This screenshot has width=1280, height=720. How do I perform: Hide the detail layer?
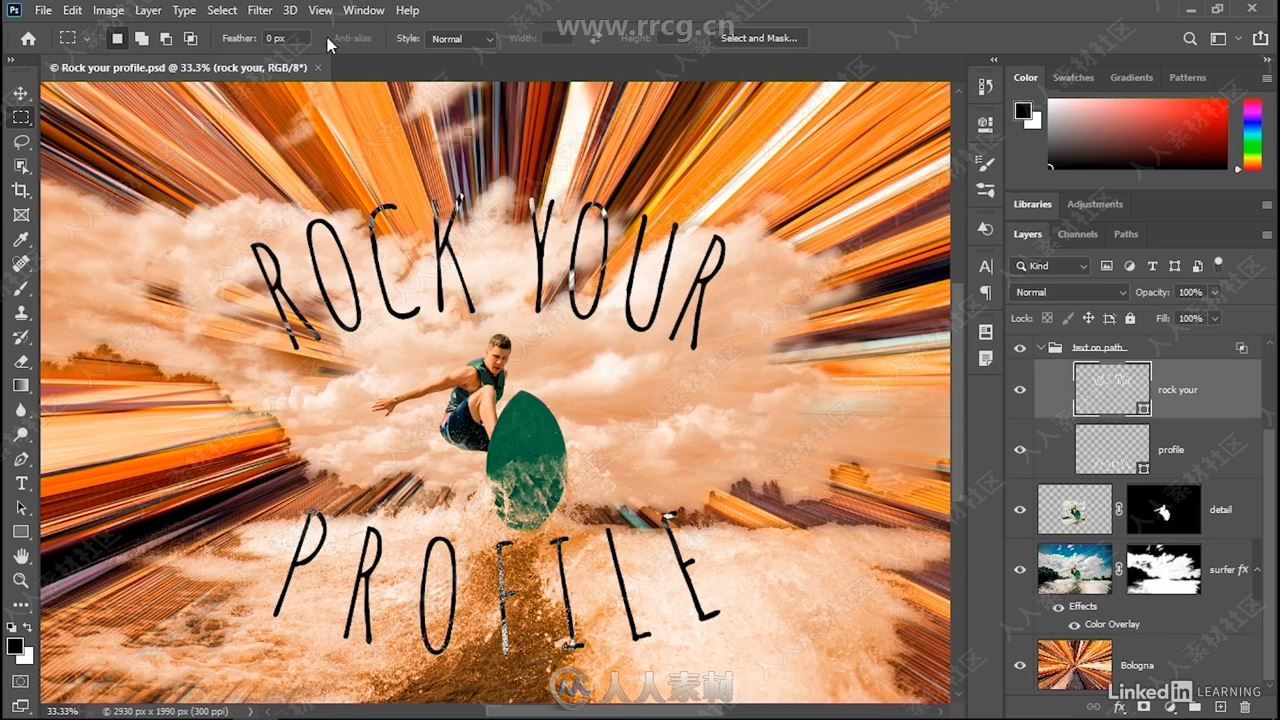tap(1020, 510)
